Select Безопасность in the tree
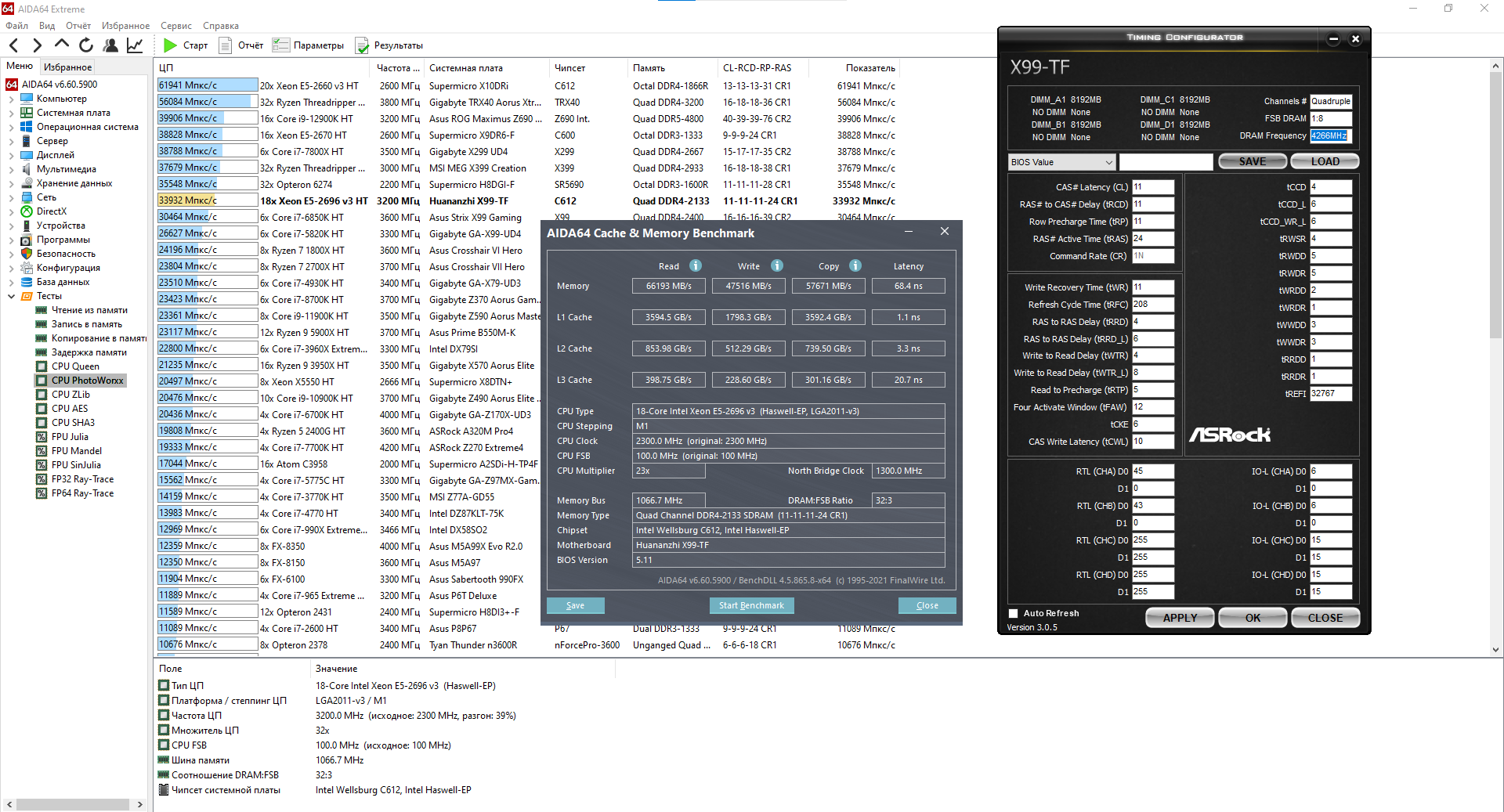This screenshot has height=812, width=1504. point(66,254)
